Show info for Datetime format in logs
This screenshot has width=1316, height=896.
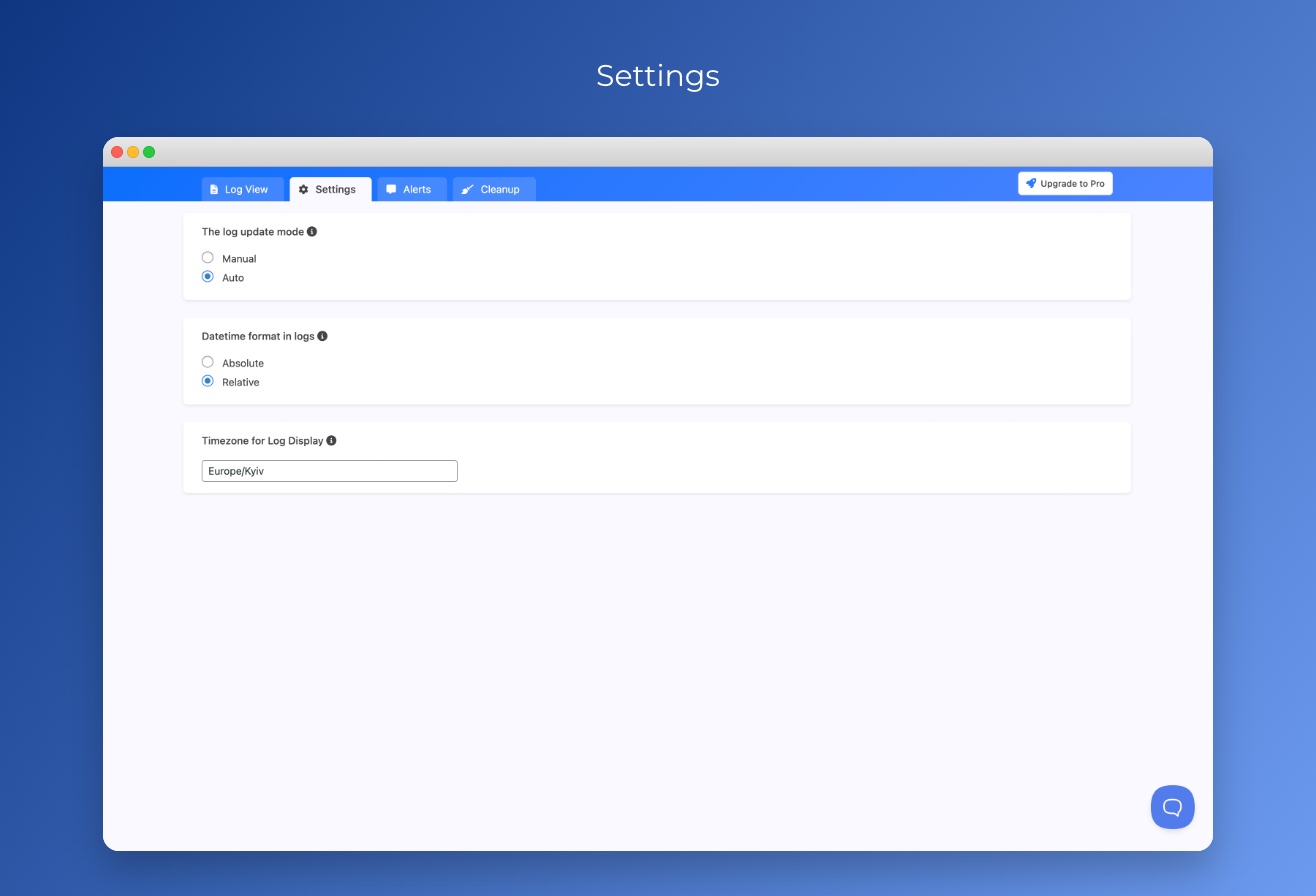pyautogui.click(x=322, y=336)
